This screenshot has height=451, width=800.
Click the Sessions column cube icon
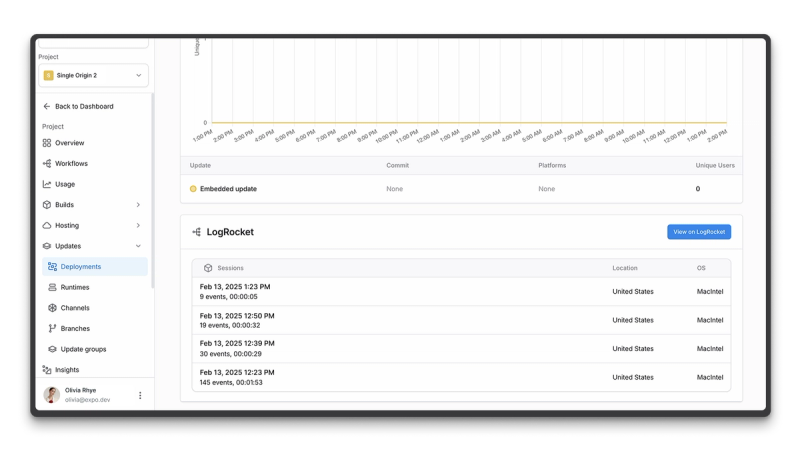tap(208, 268)
